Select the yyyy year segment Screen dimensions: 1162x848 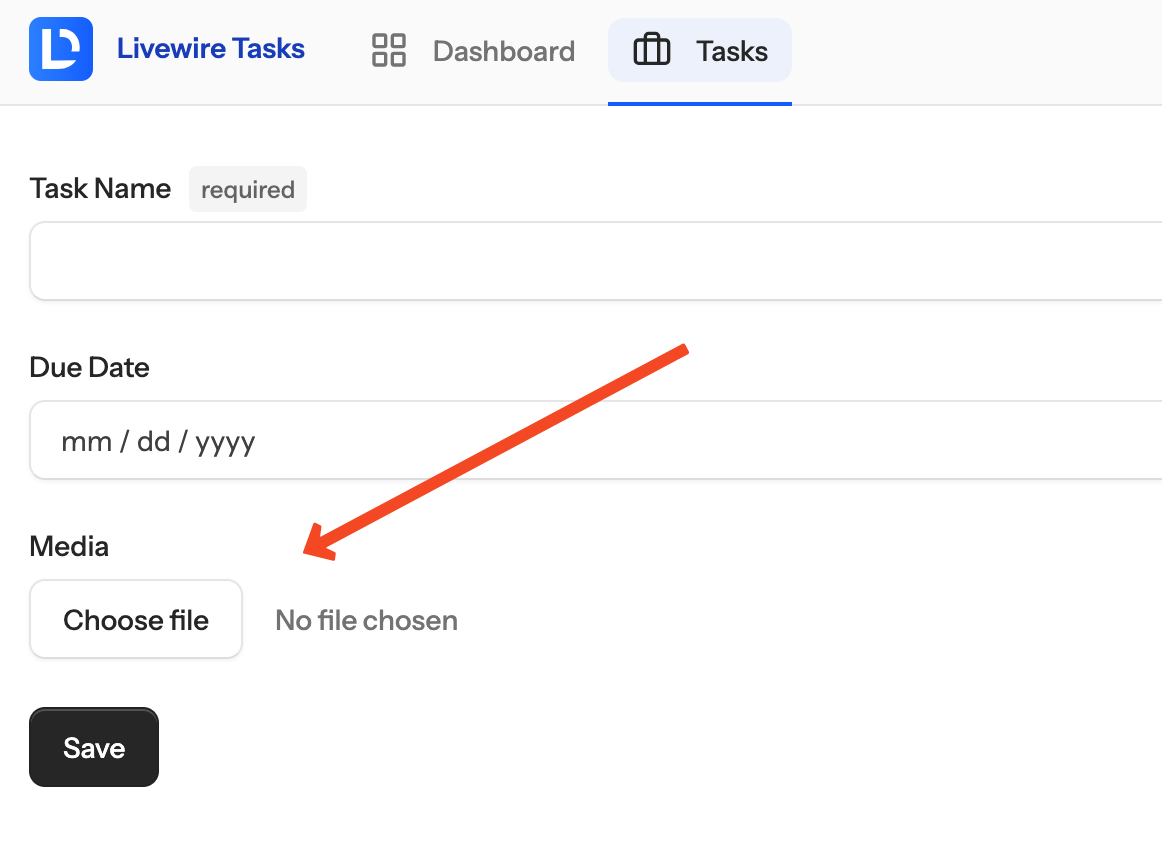[225, 443]
